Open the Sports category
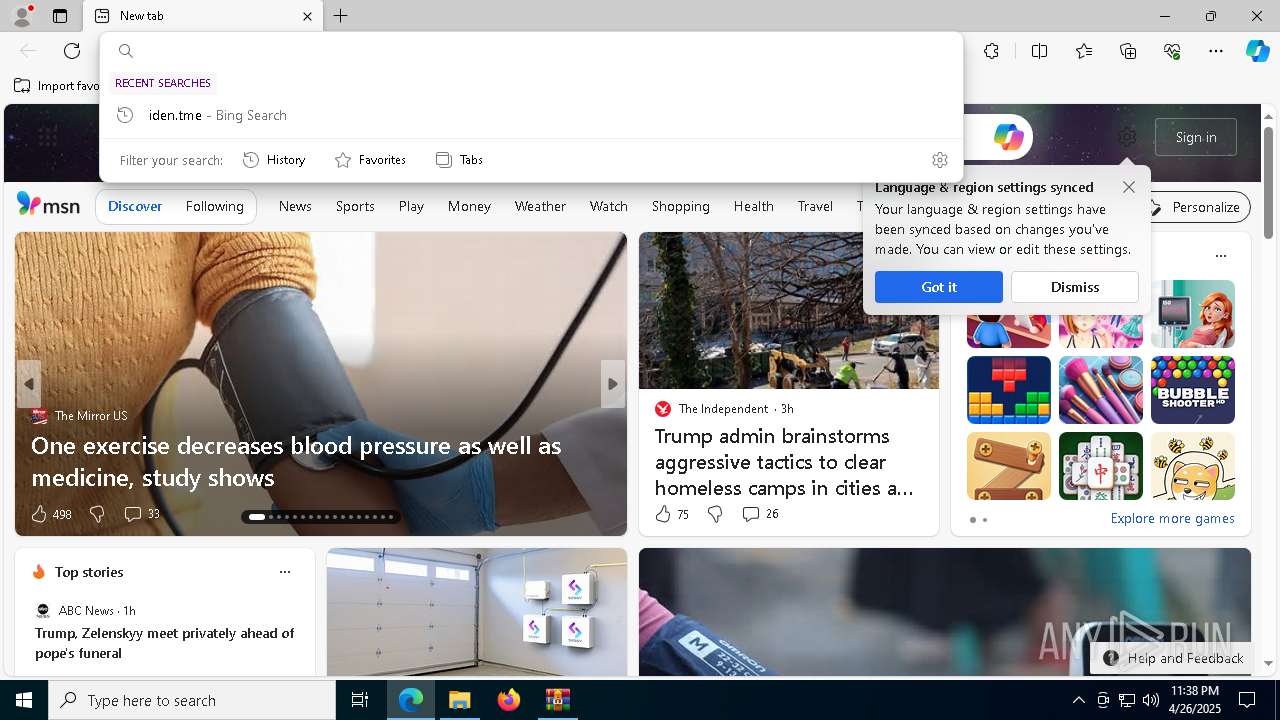This screenshot has width=1280, height=720. [x=355, y=206]
